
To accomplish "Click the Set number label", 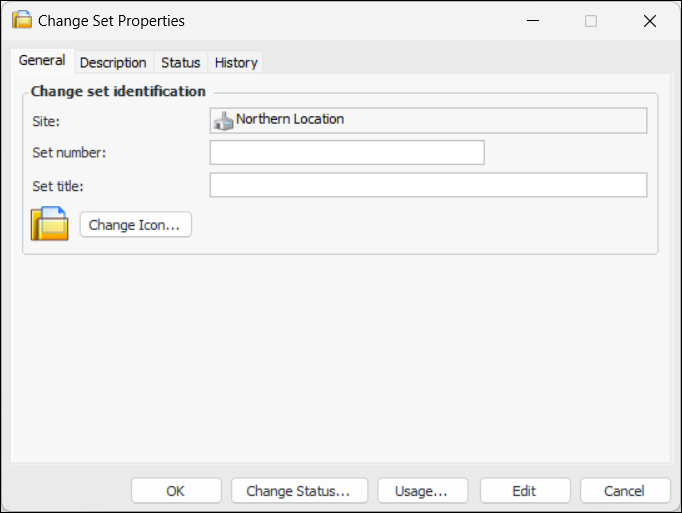I will tap(69, 153).
